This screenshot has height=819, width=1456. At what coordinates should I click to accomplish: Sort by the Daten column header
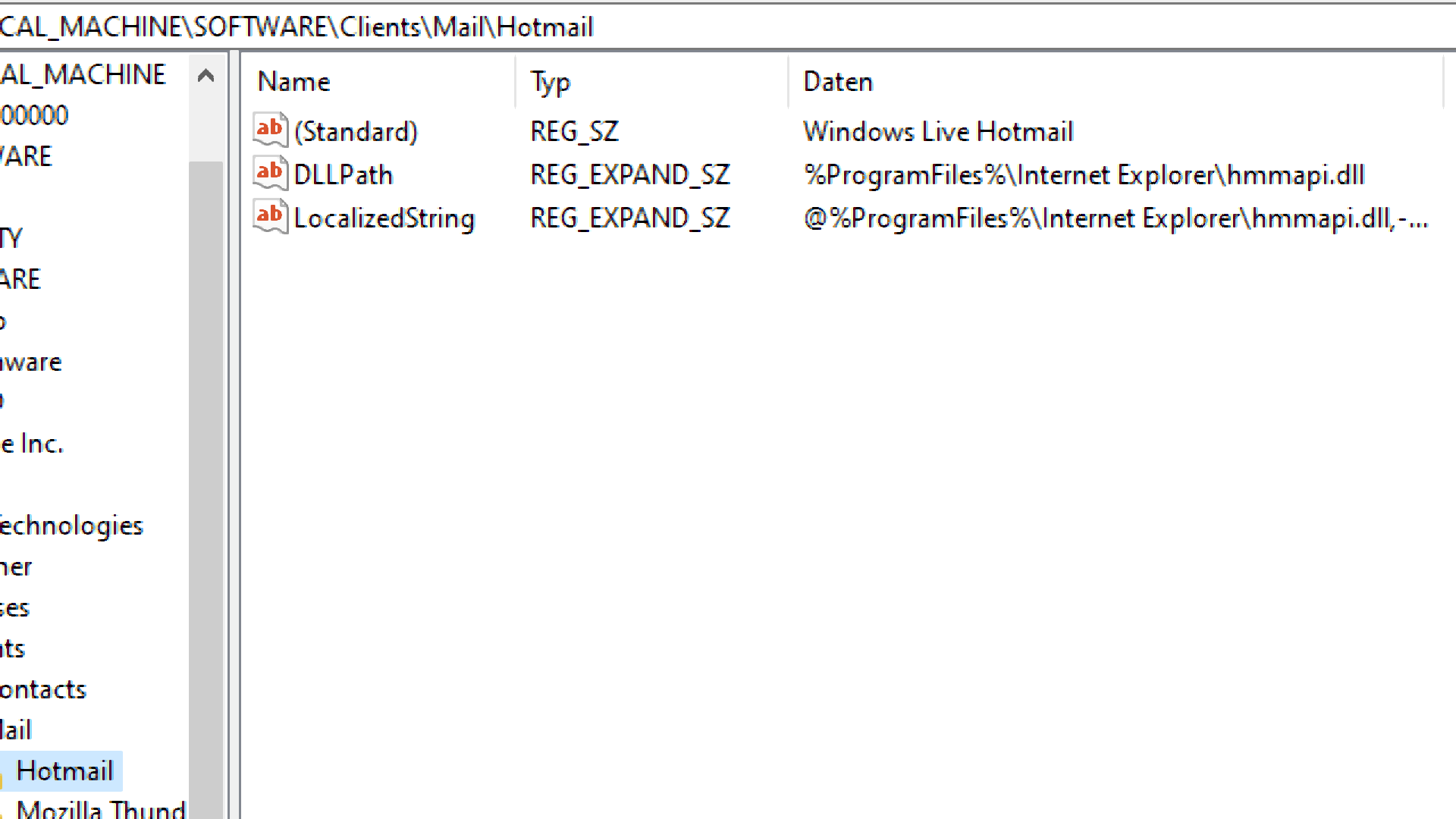1115,81
